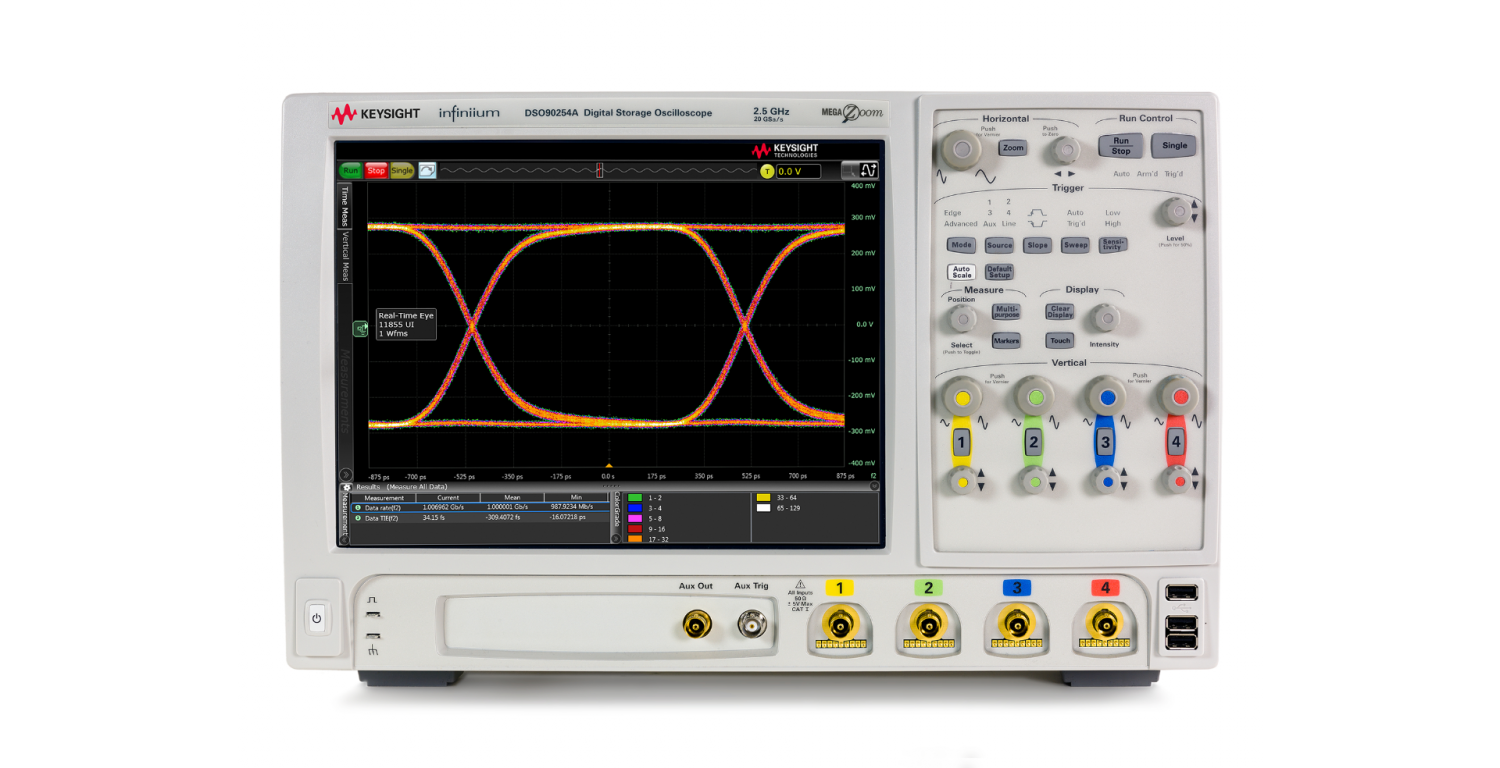This screenshot has height=768, width=1500.
Task: Click the green 1 - 2 color grade swatch
Action: (634, 497)
